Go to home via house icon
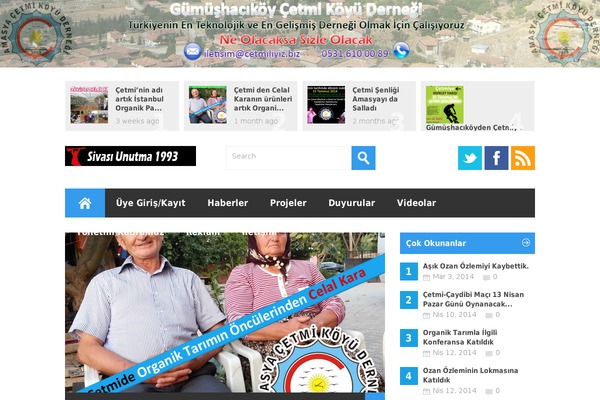 85,203
